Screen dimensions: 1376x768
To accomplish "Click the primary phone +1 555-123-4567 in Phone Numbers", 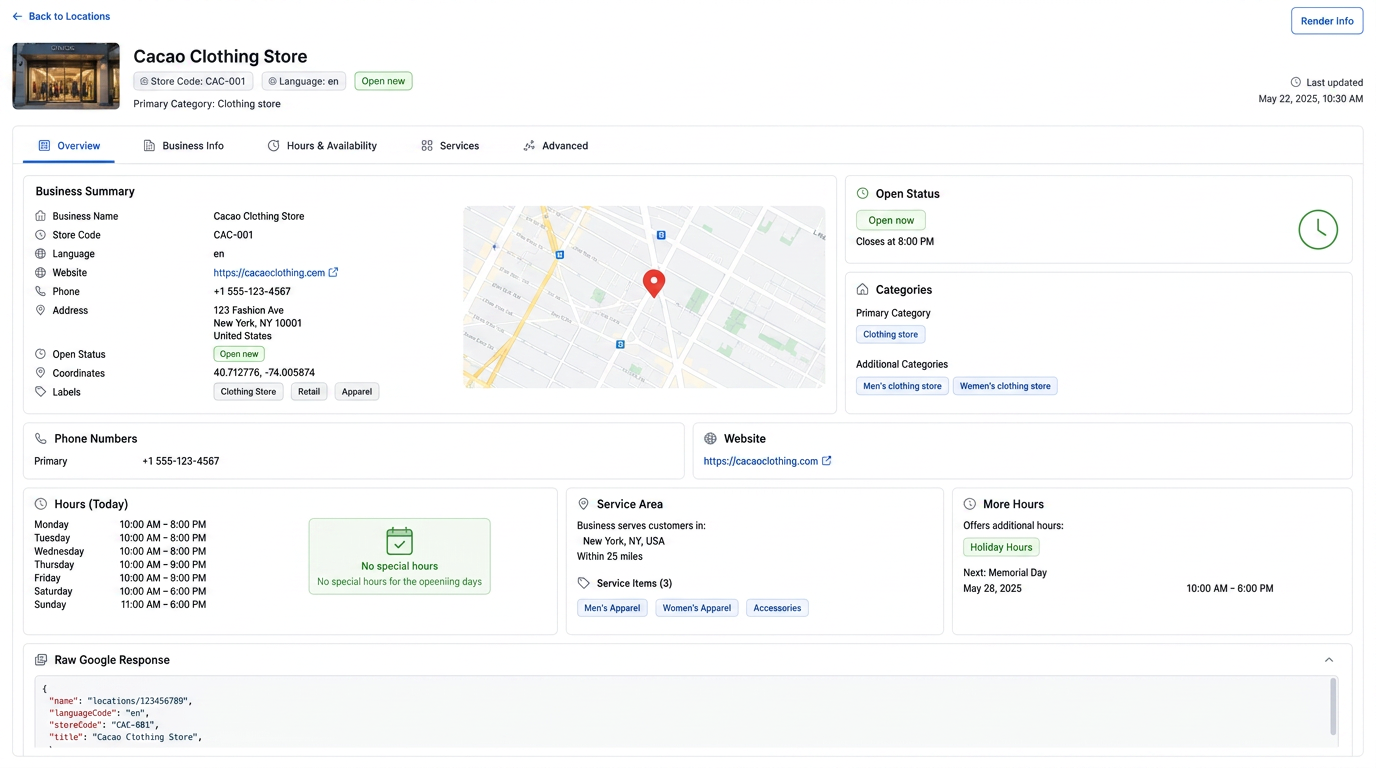I will point(181,461).
